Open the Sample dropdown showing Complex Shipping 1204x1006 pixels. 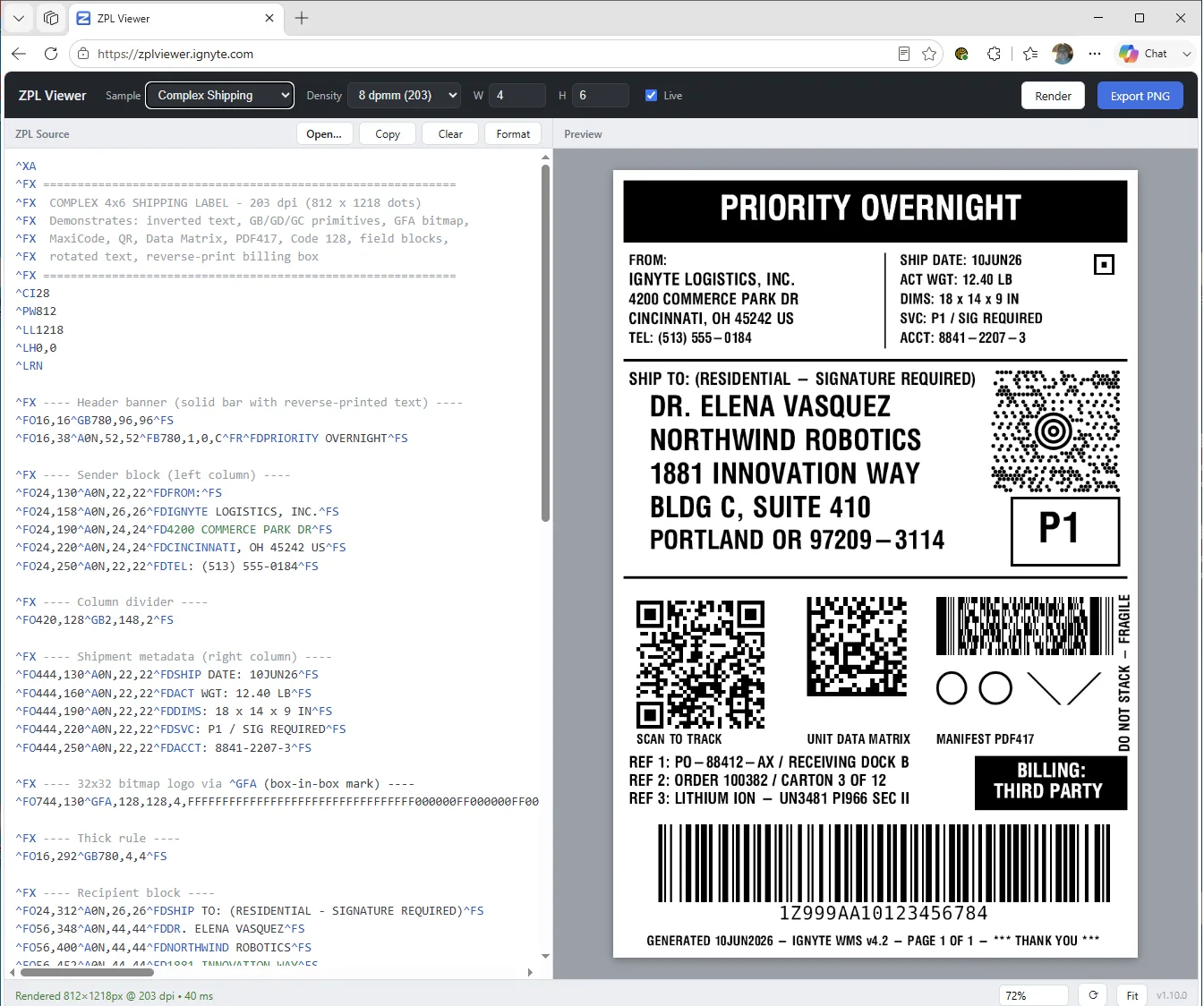(222, 95)
